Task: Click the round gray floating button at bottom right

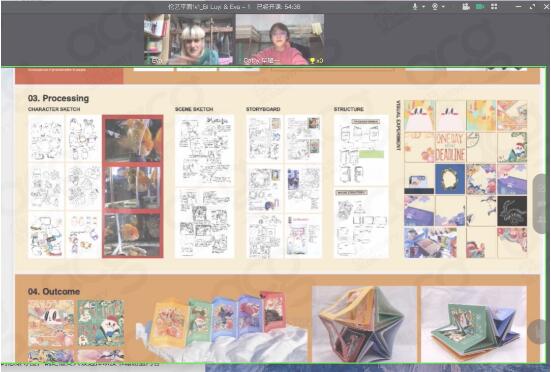Action: (537, 331)
